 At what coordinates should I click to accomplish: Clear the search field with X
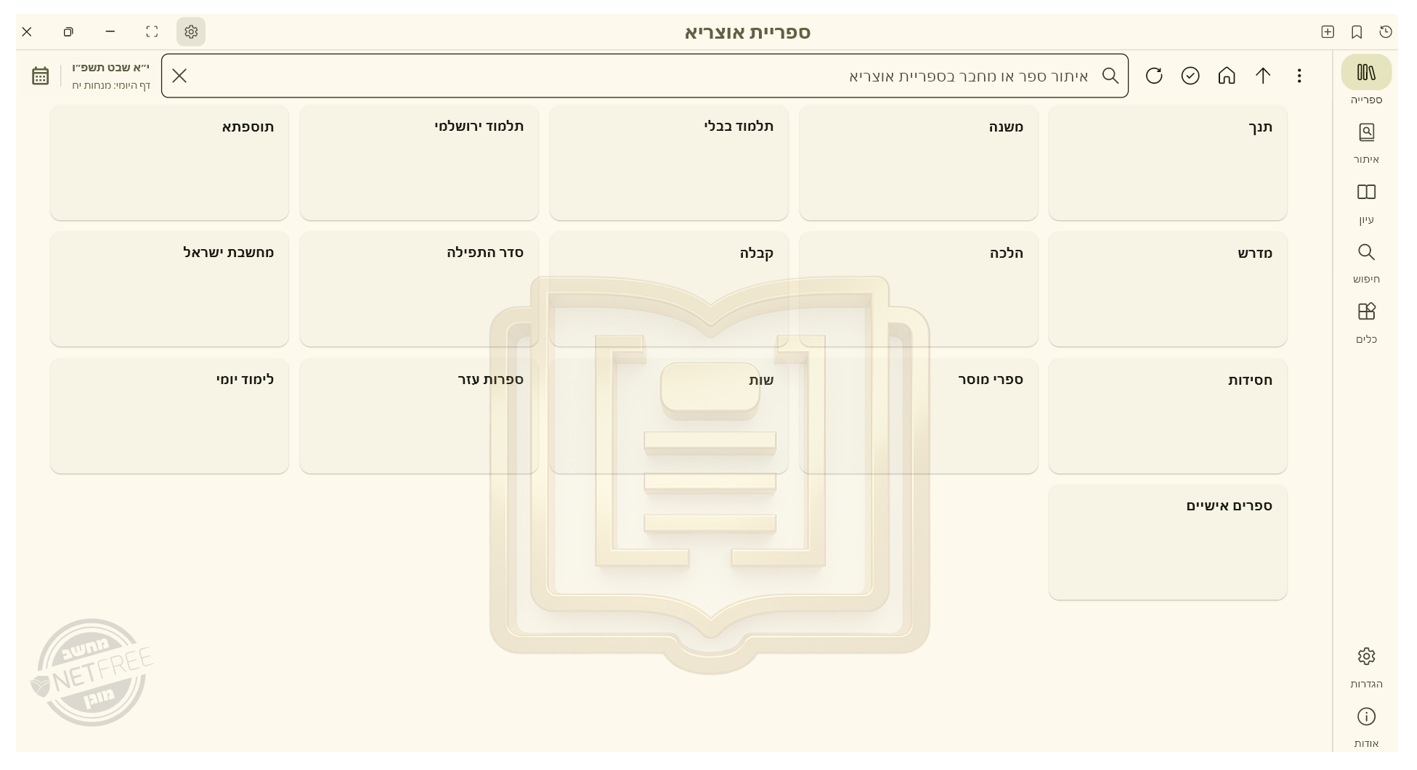tap(180, 76)
